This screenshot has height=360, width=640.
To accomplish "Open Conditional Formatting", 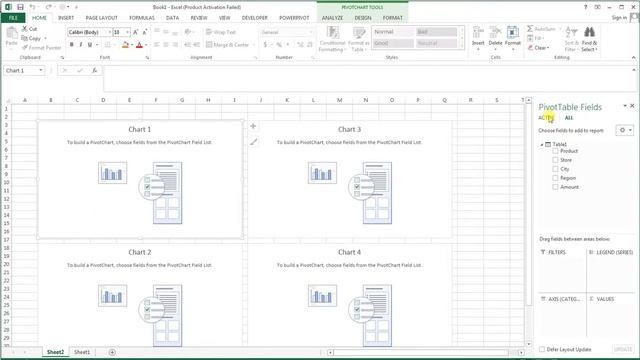I will (332, 39).
